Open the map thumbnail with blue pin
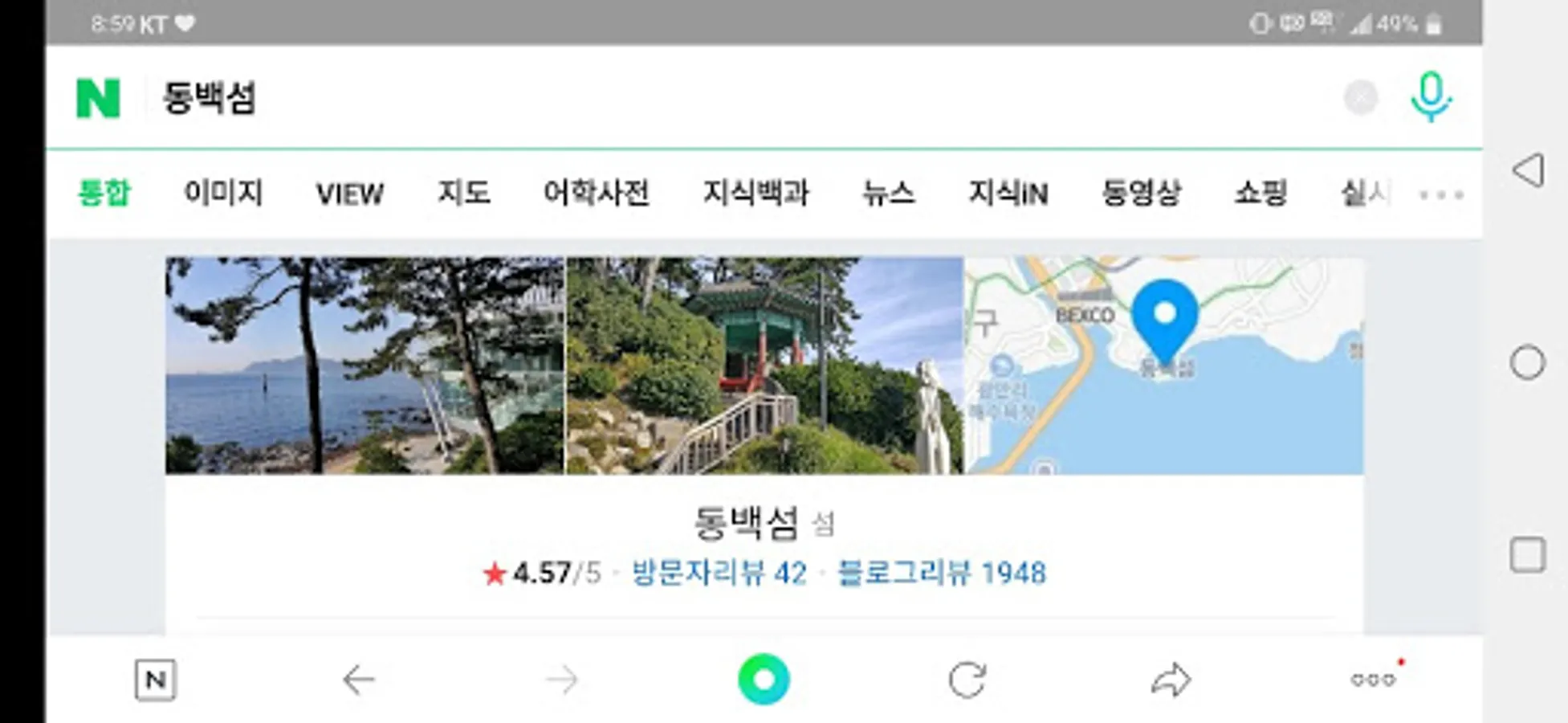The image size is (1568, 723). 1164,366
